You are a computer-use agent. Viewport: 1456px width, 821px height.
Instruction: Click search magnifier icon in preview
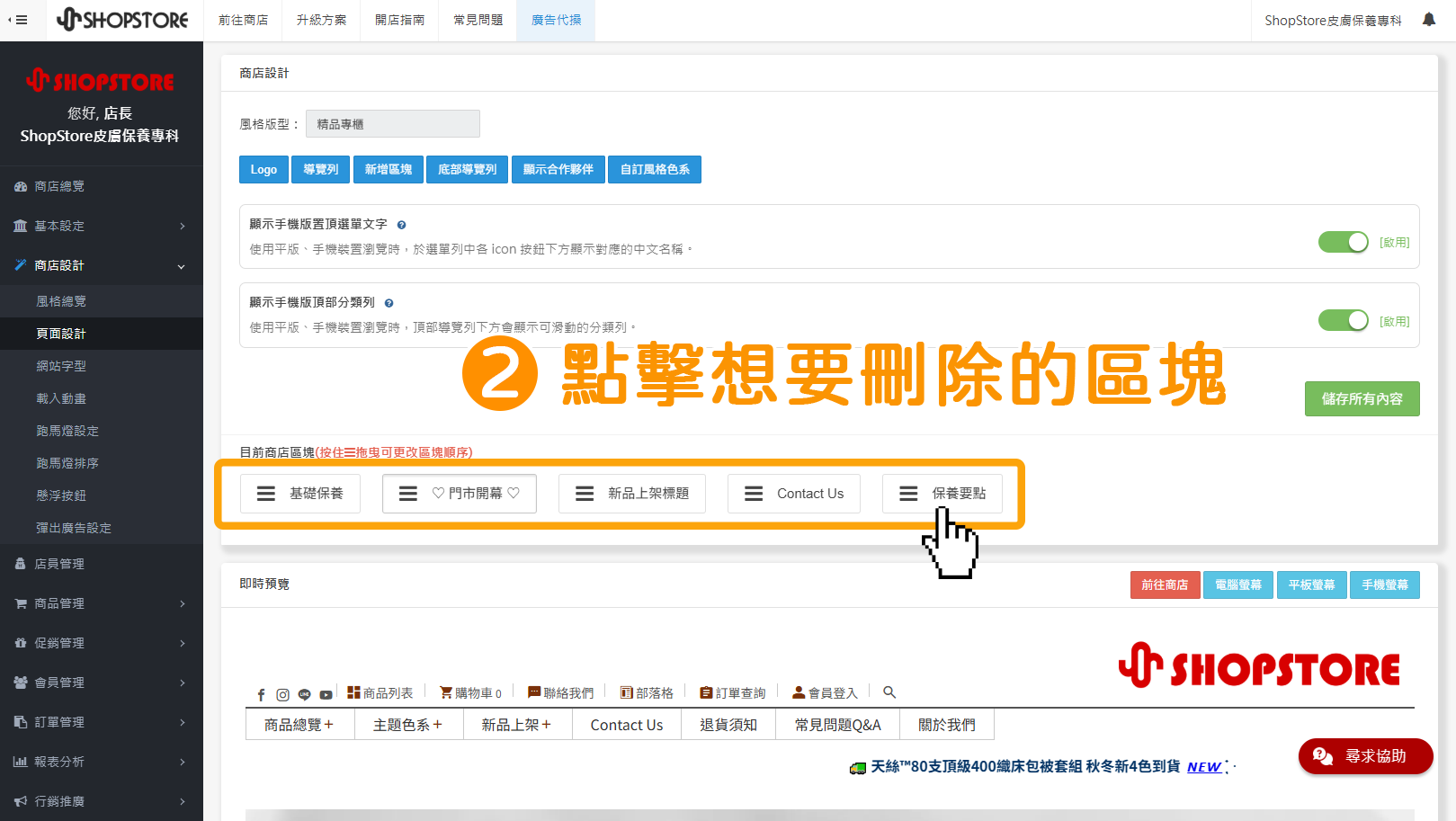click(x=889, y=692)
